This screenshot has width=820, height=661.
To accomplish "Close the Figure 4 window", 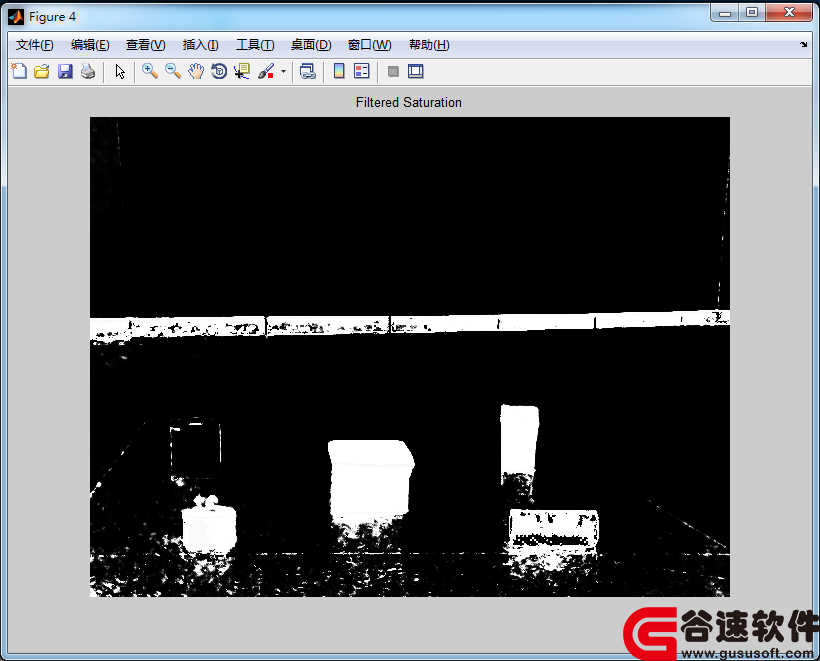I will point(789,13).
